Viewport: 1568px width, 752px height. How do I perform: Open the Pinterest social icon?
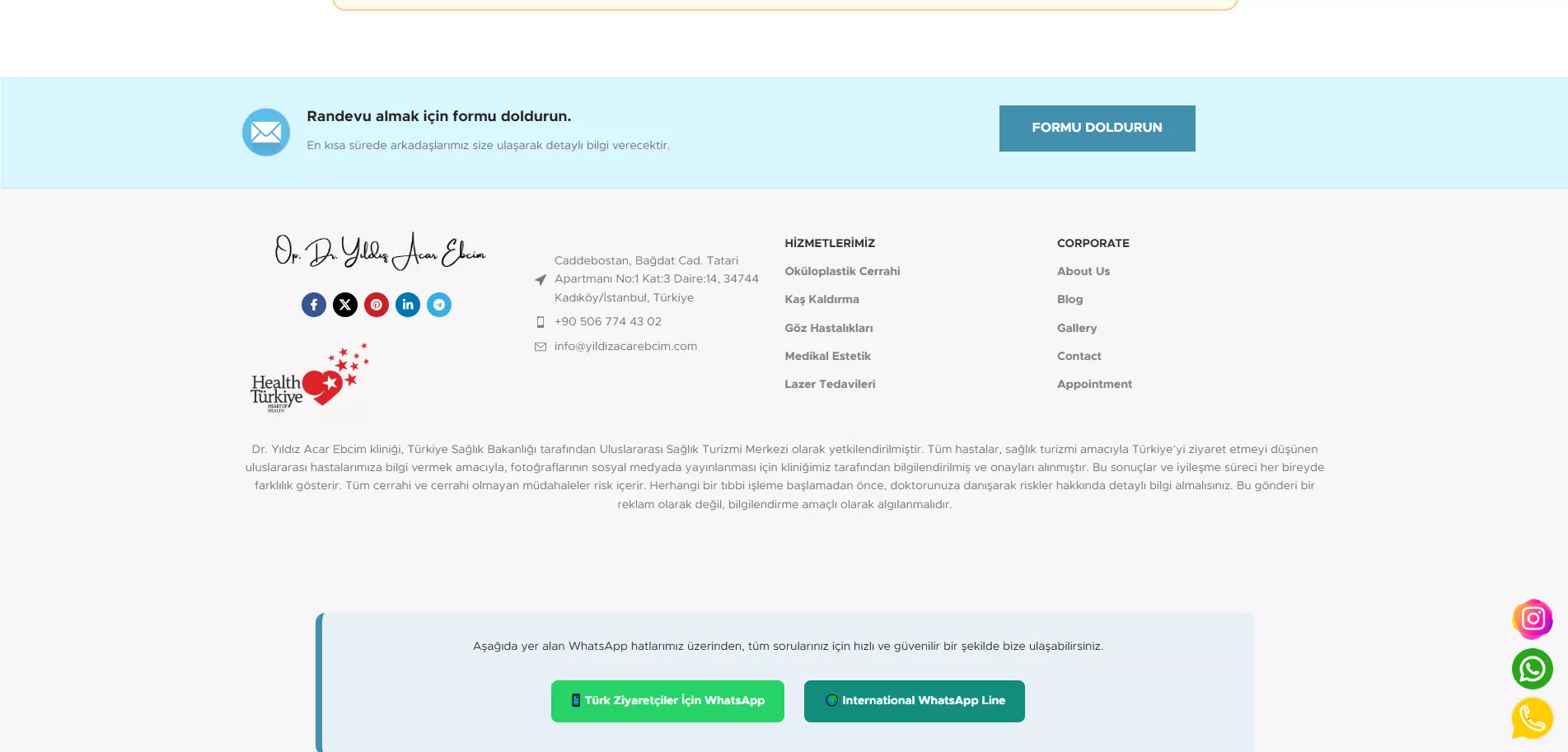coord(377,305)
